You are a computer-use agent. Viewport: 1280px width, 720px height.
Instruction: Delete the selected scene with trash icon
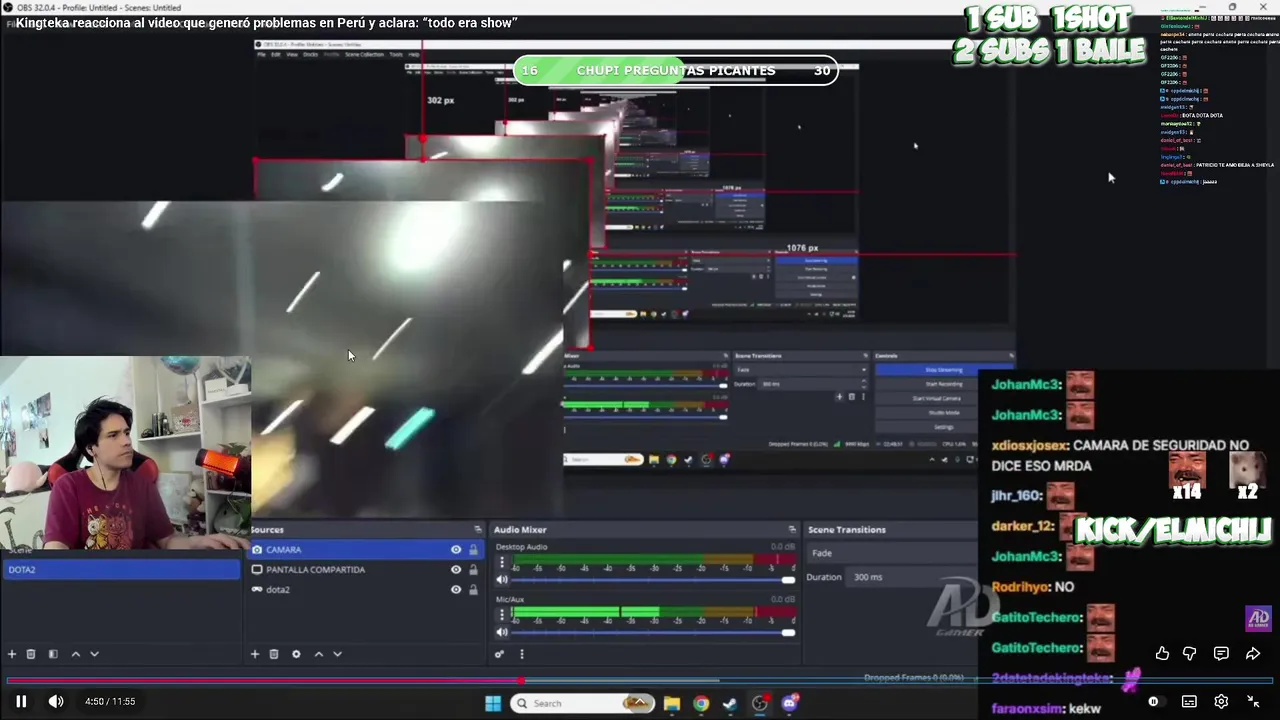click(31, 654)
